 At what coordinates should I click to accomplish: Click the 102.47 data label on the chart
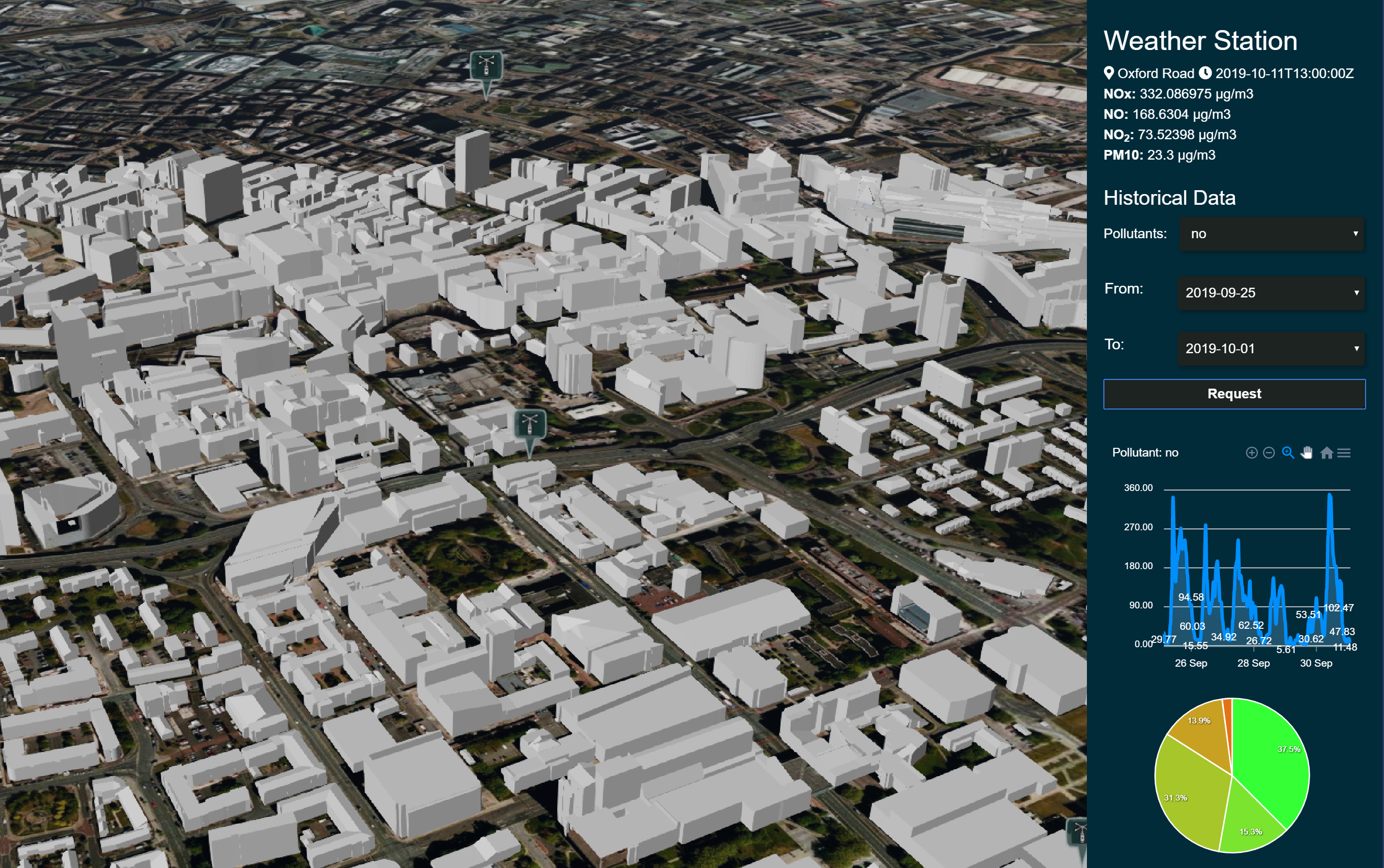pos(1338,607)
